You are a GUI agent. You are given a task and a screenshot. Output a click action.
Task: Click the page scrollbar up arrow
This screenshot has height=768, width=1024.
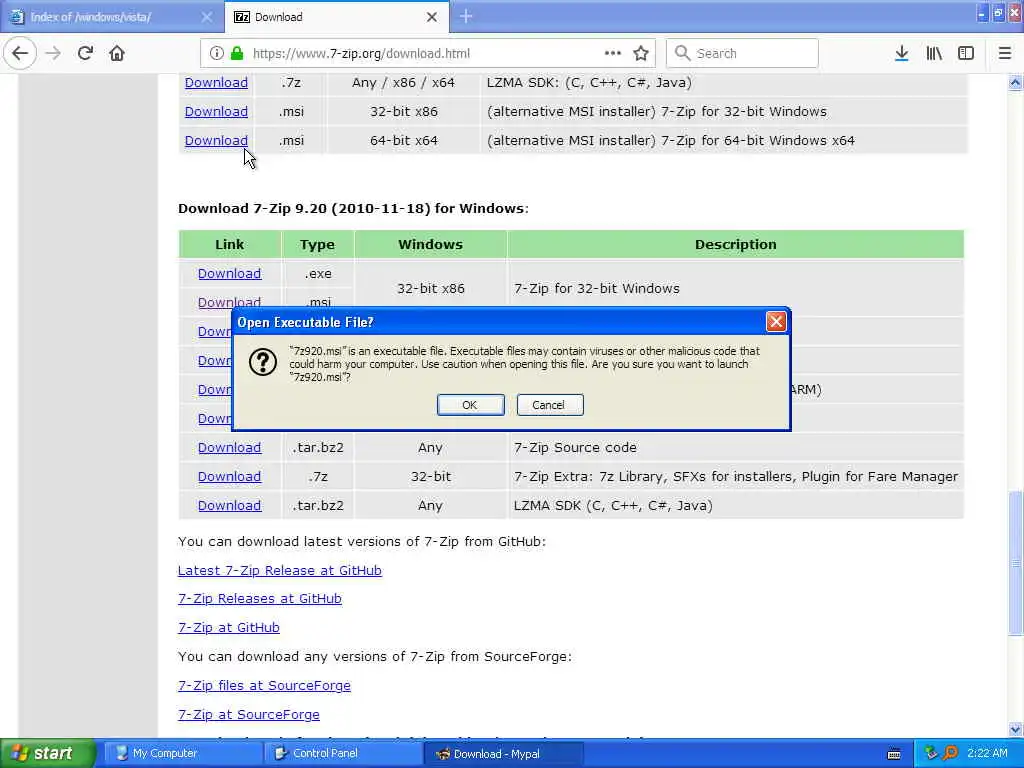point(1016,82)
